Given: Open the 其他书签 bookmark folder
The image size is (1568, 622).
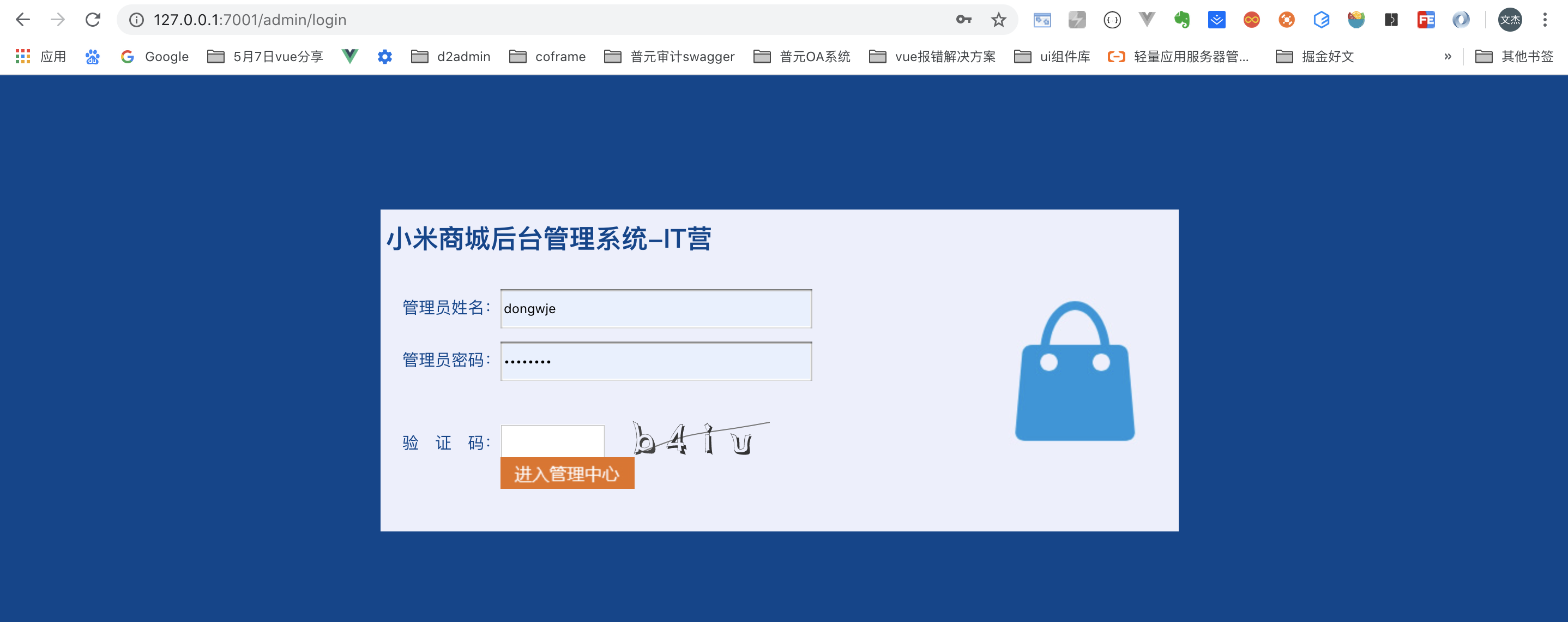Looking at the screenshot, I should (x=1515, y=57).
